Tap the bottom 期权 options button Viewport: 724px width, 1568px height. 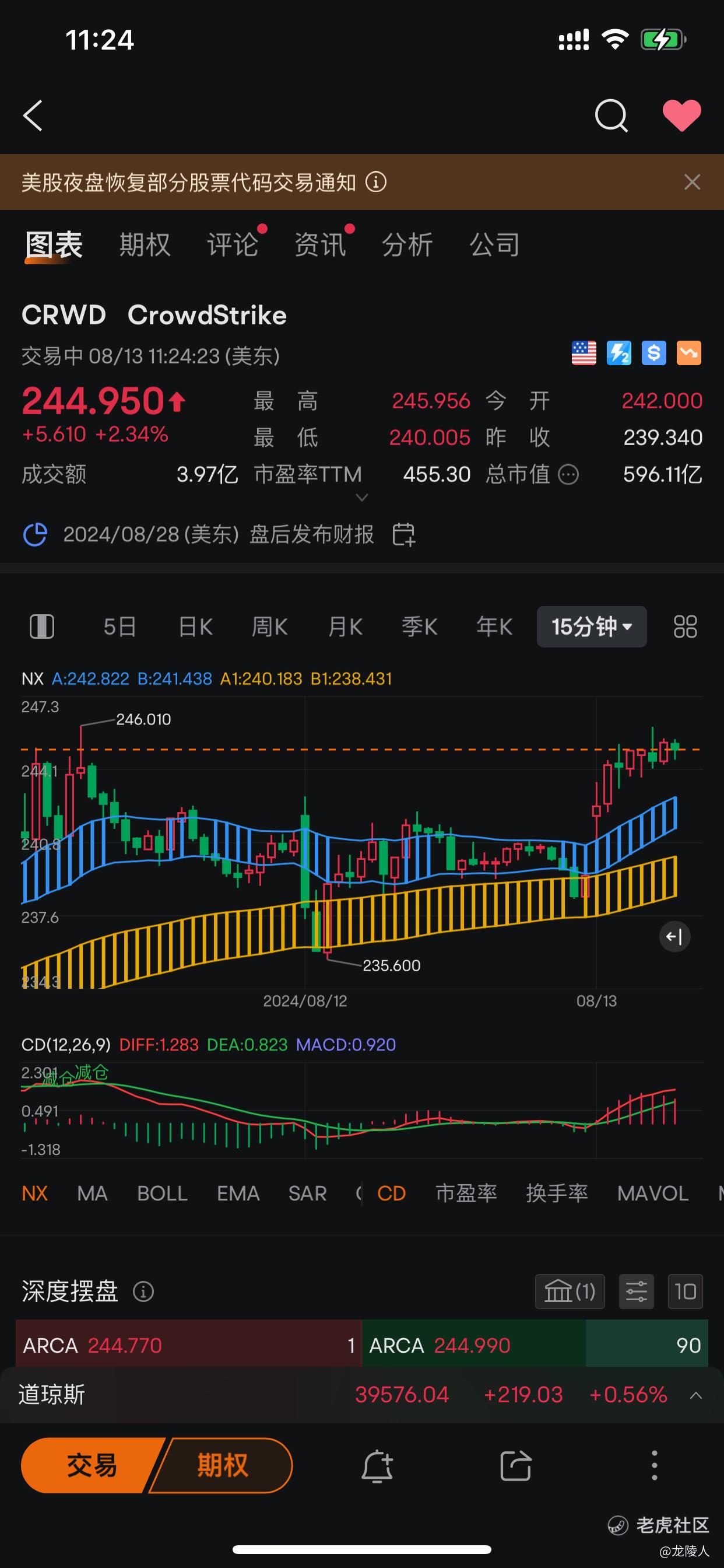(222, 1465)
